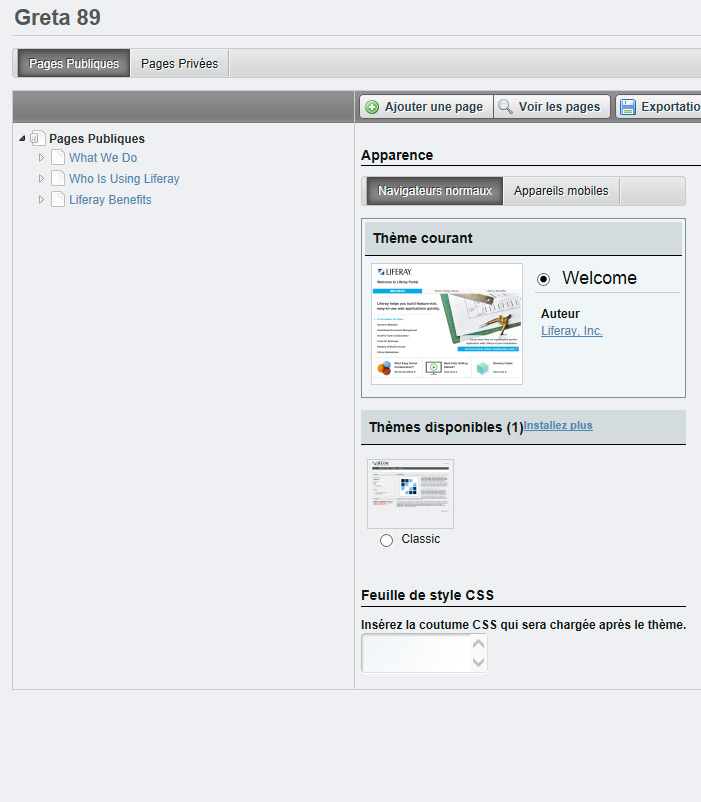The image size is (701, 802).
Task: Click the Apparence section heading
Action: pos(397,155)
